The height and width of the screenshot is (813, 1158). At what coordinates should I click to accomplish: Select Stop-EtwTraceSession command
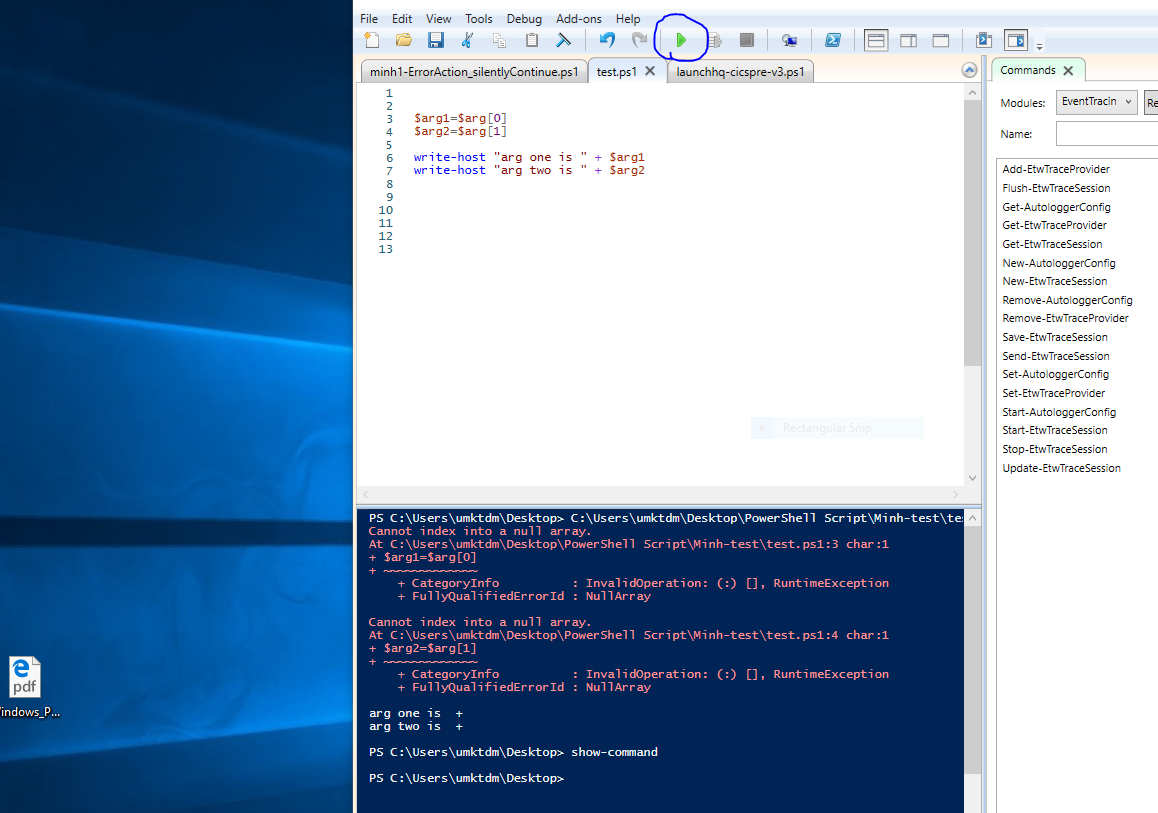coord(1055,449)
